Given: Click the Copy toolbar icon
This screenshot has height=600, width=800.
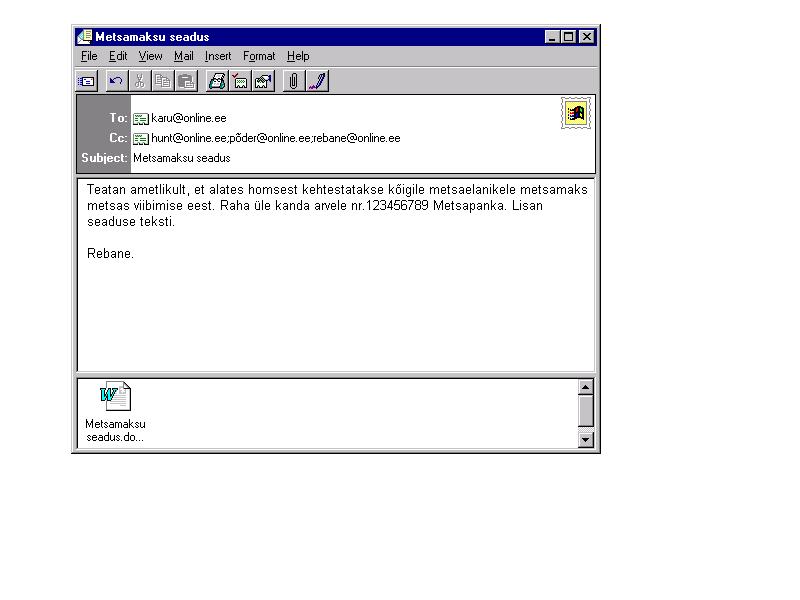Looking at the screenshot, I should [163, 81].
